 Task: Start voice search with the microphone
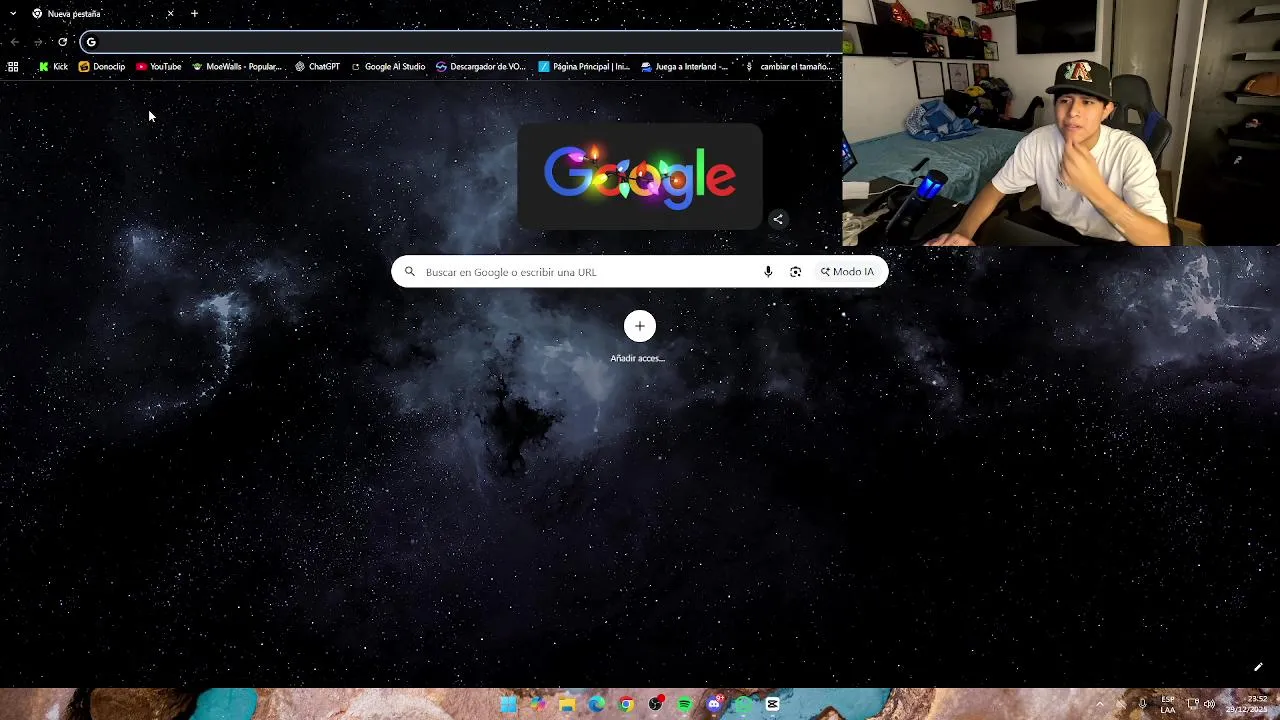(x=768, y=272)
